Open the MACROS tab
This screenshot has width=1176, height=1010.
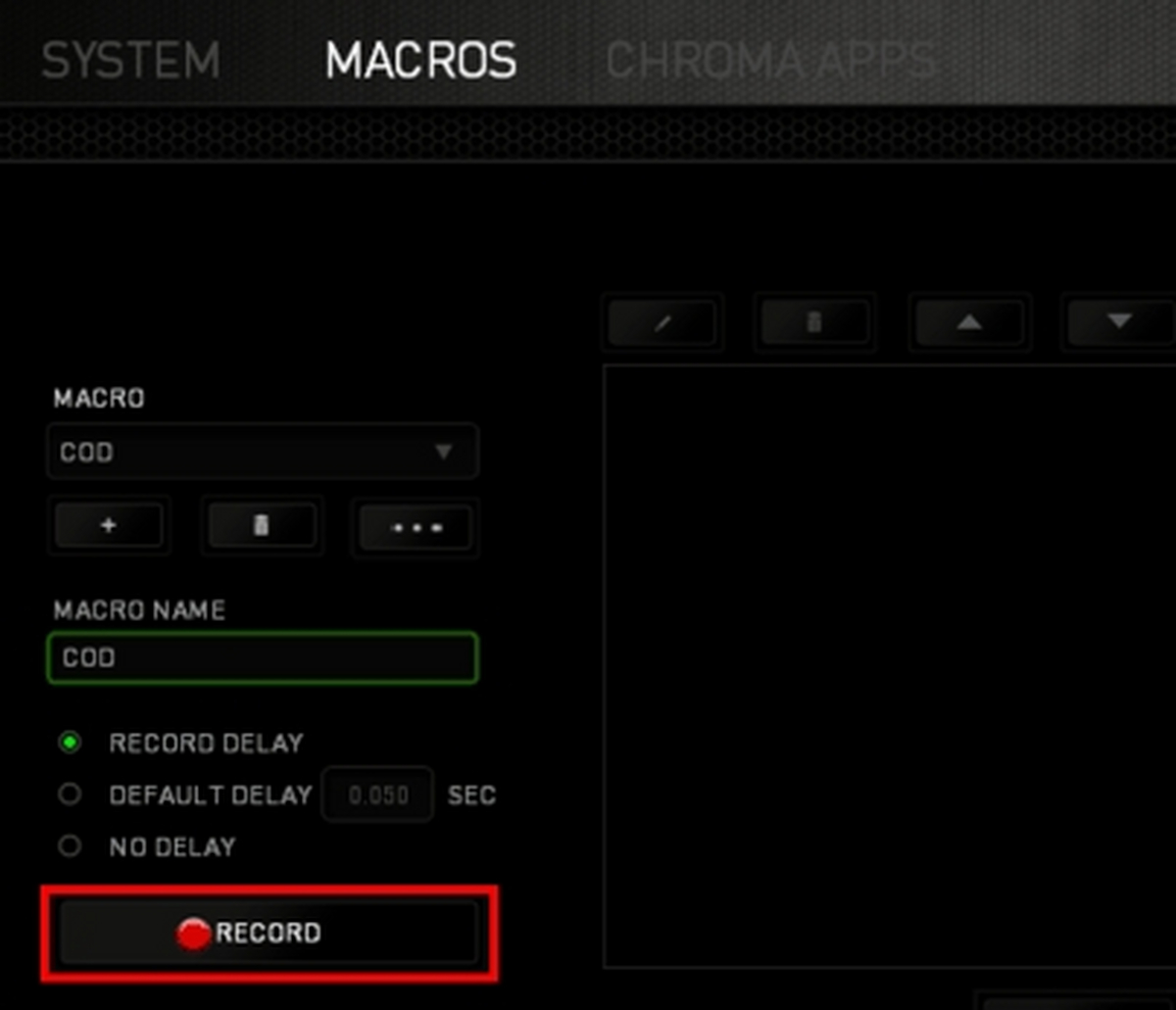(x=420, y=61)
